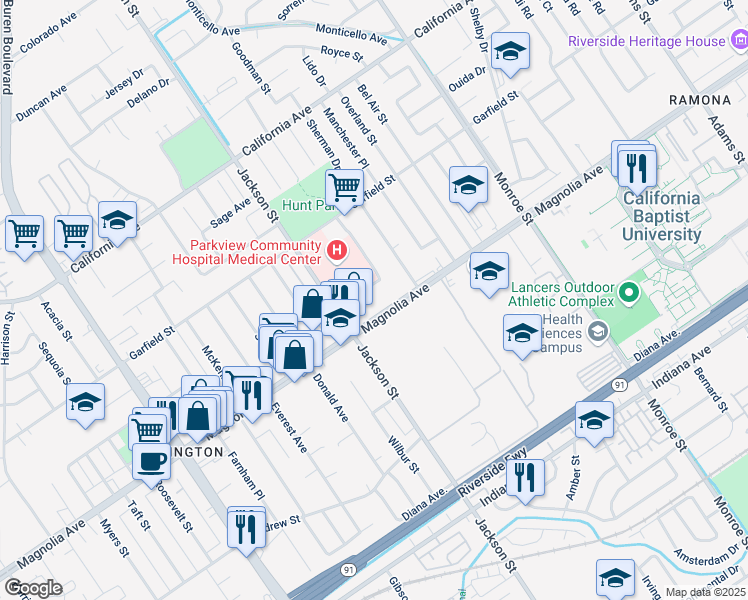The height and width of the screenshot is (600, 748).
Task: Open the Parkview Community Hospital marker
Action: [337, 251]
